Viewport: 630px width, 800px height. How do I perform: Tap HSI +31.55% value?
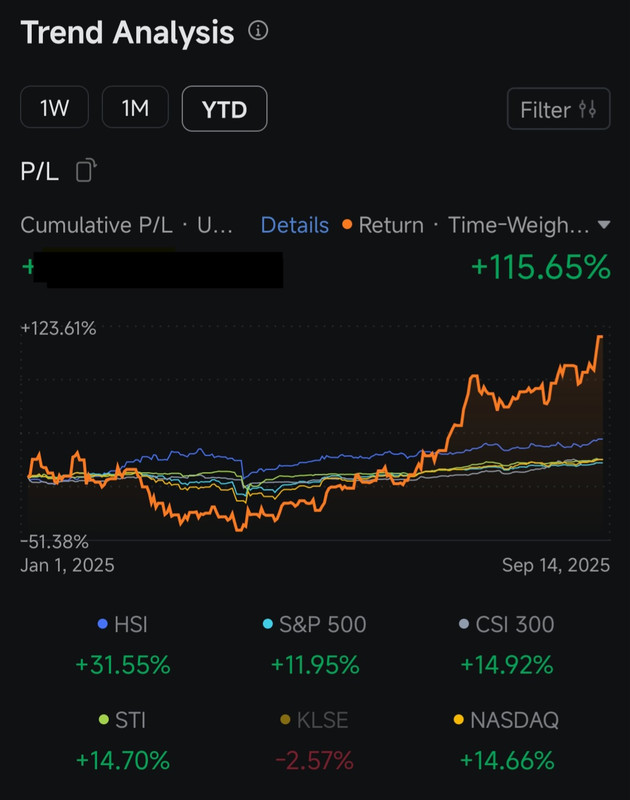point(122,665)
